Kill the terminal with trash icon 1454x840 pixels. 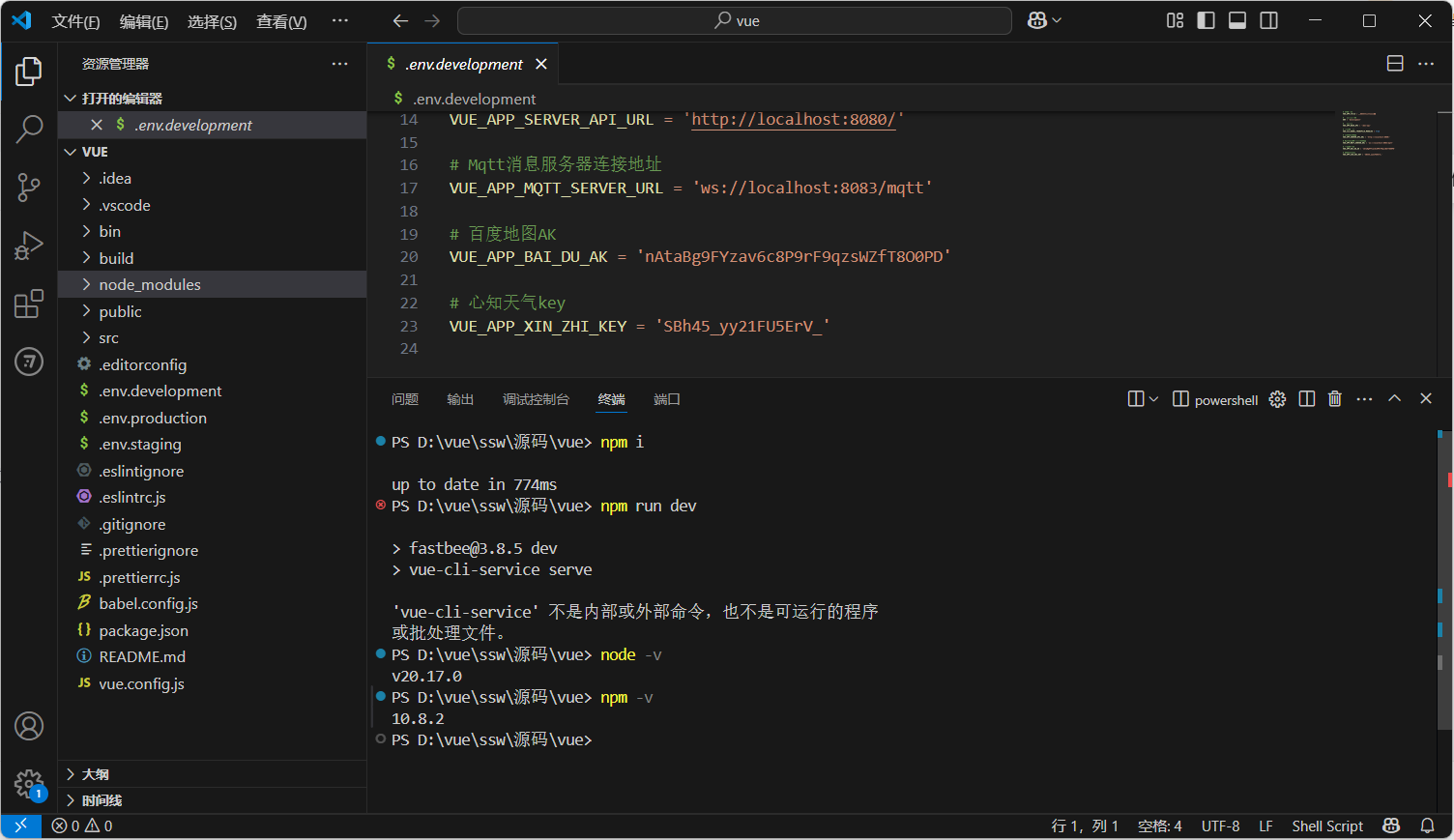[x=1335, y=399]
